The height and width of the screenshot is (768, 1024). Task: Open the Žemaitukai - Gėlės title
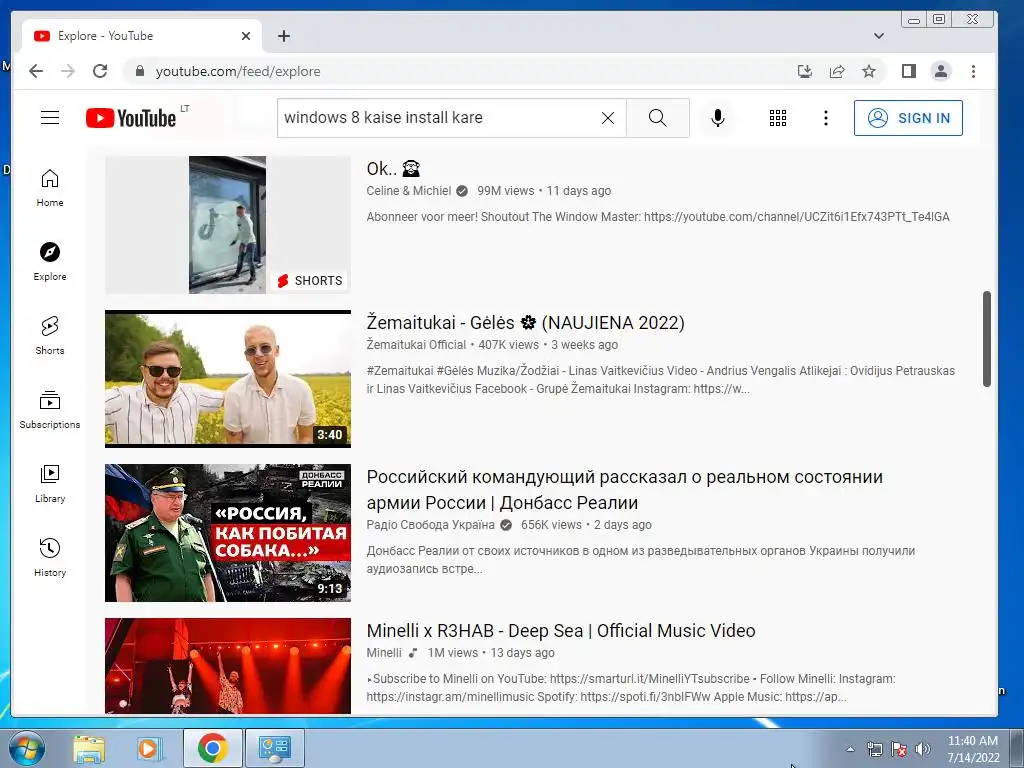[x=525, y=323]
